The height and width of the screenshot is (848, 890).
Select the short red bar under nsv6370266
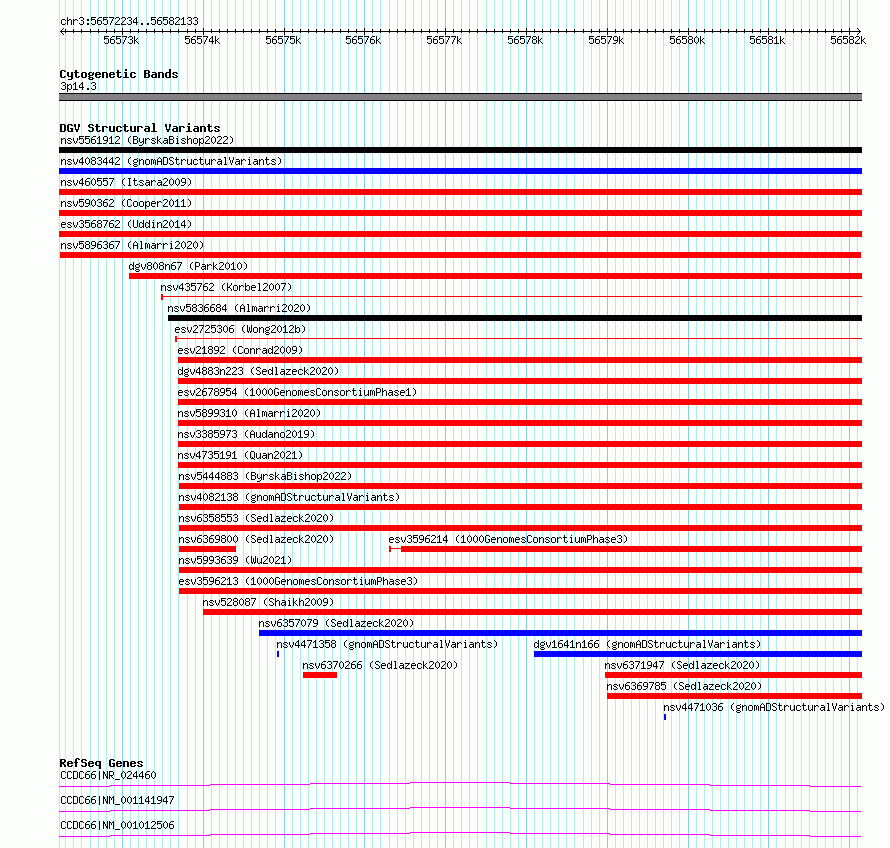[320, 675]
